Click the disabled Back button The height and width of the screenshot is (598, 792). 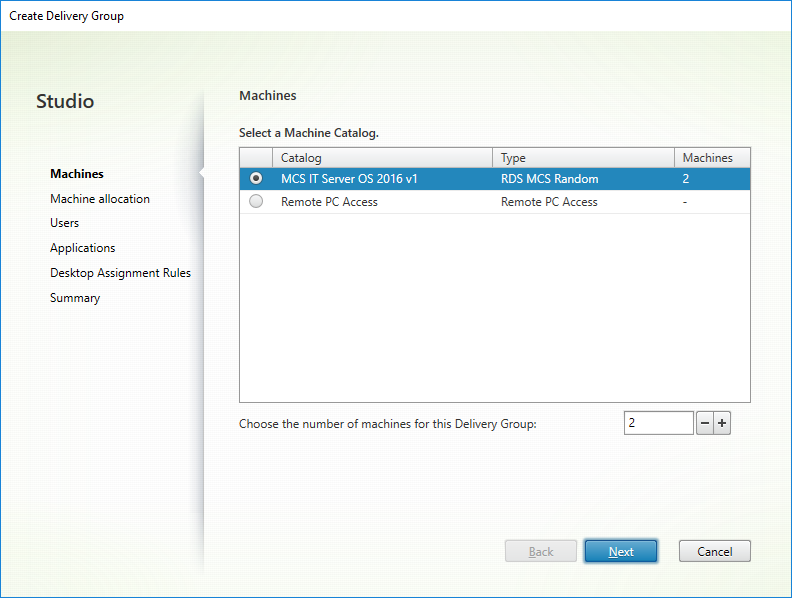coord(540,551)
